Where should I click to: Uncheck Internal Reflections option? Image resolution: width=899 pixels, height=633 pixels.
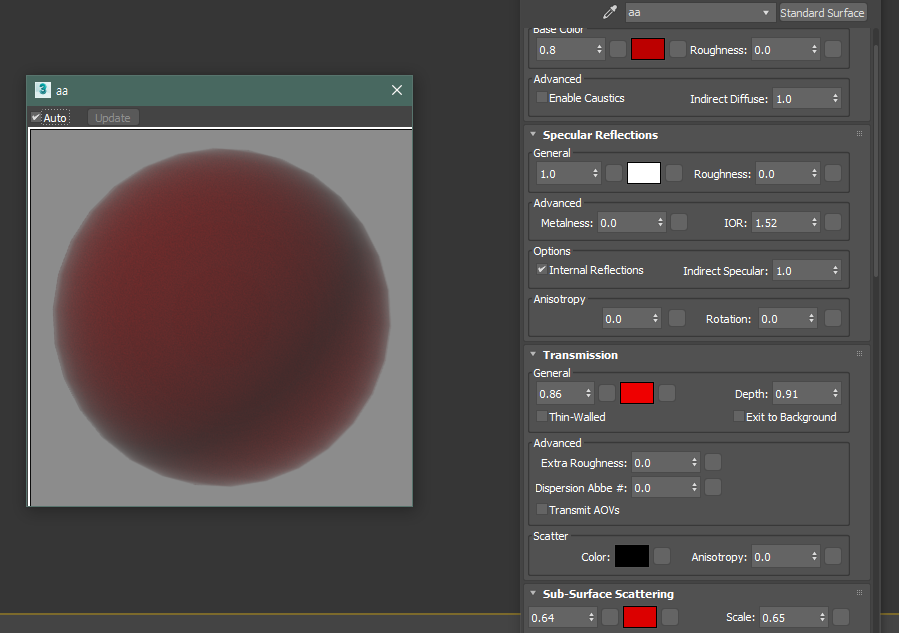click(542, 270)
